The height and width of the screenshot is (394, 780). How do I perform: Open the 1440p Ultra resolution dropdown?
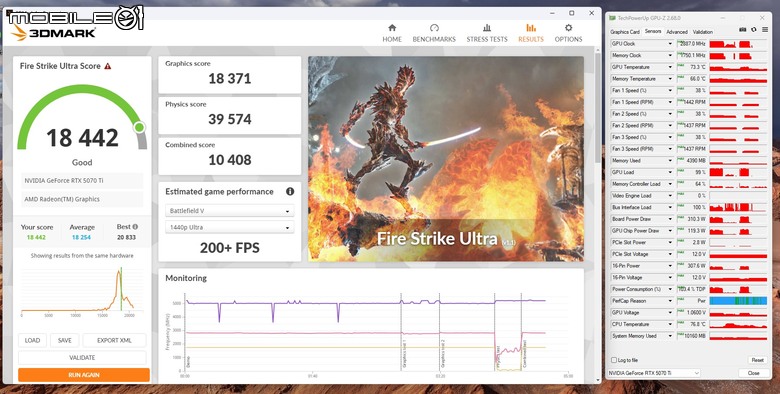tap(229, 227)
